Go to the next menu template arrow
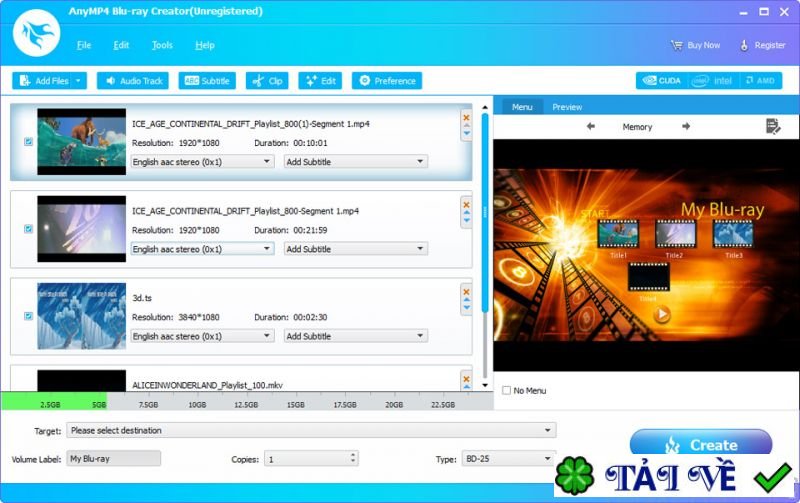This screenshot has width=800, height=503. 686,127
